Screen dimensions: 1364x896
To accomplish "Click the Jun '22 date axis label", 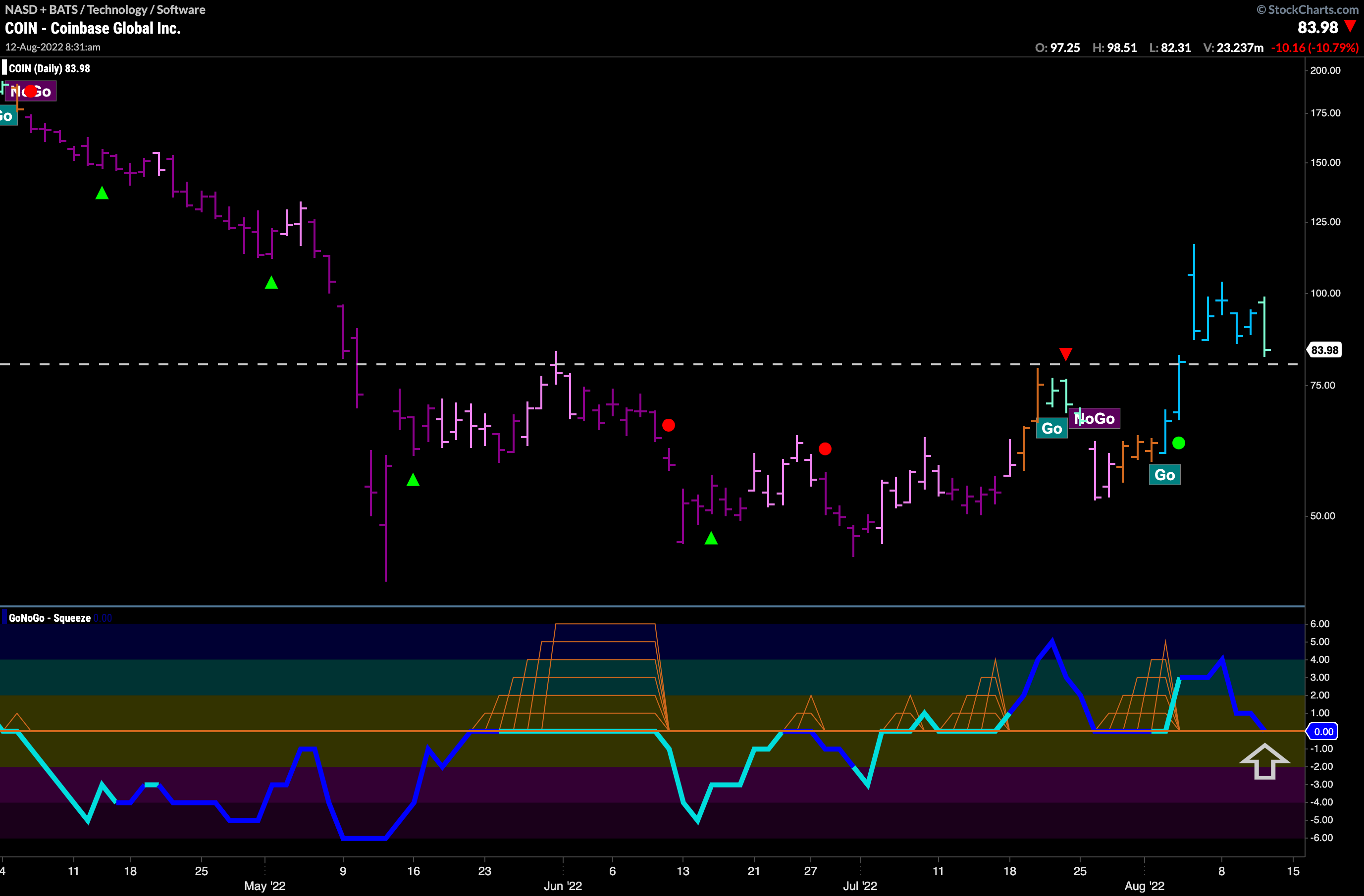I will (562, 886).
